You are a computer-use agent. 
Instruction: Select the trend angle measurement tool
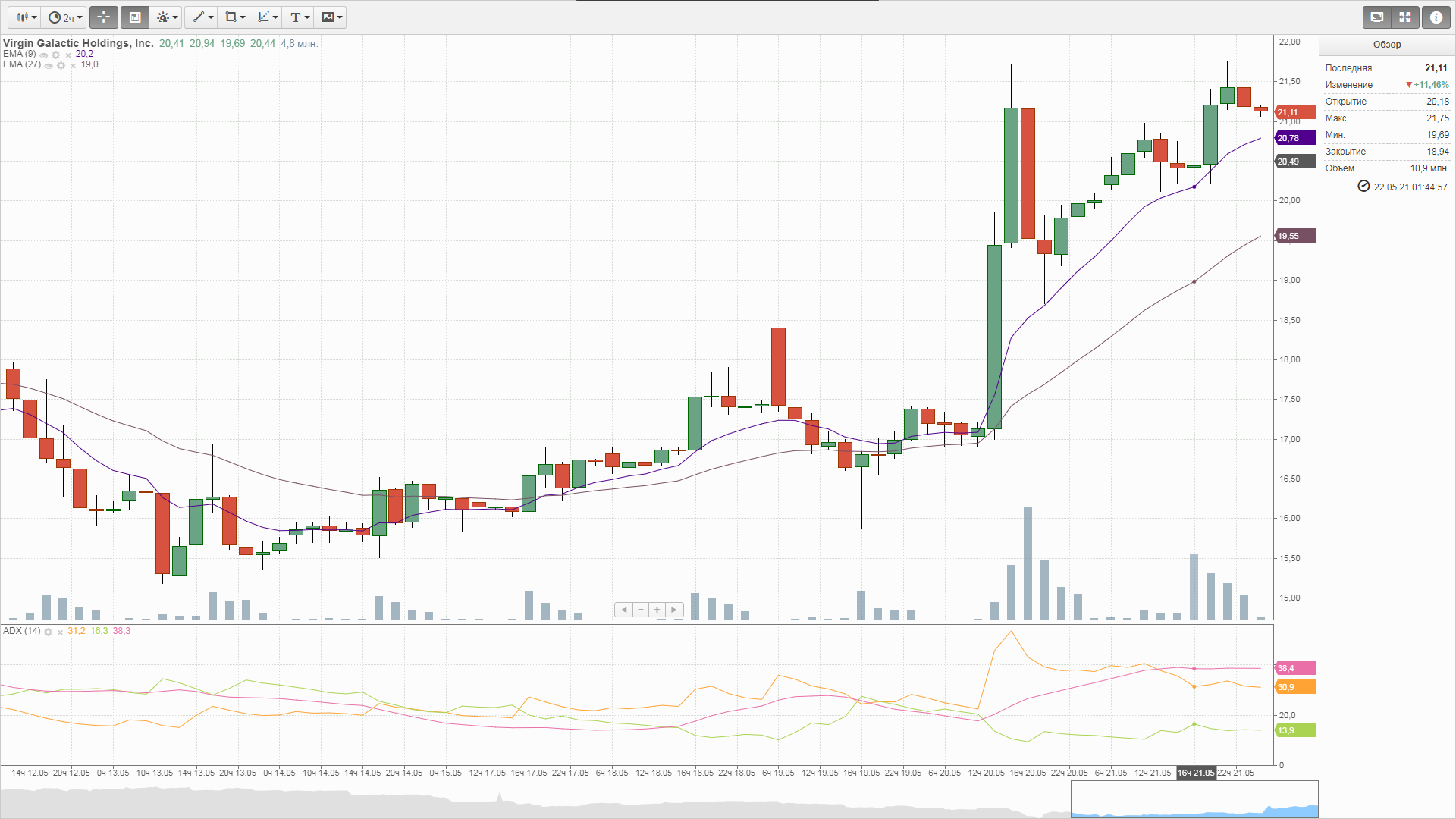tap(267, 17)
